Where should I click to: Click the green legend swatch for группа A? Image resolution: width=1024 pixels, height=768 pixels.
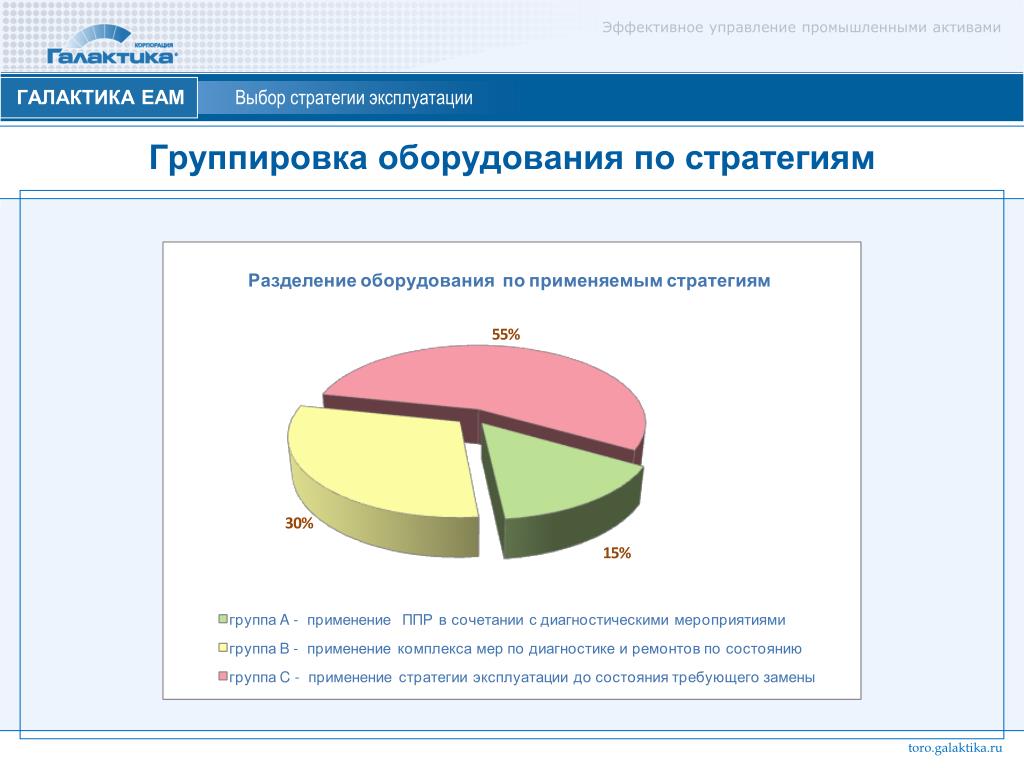(x=223, y=618)
